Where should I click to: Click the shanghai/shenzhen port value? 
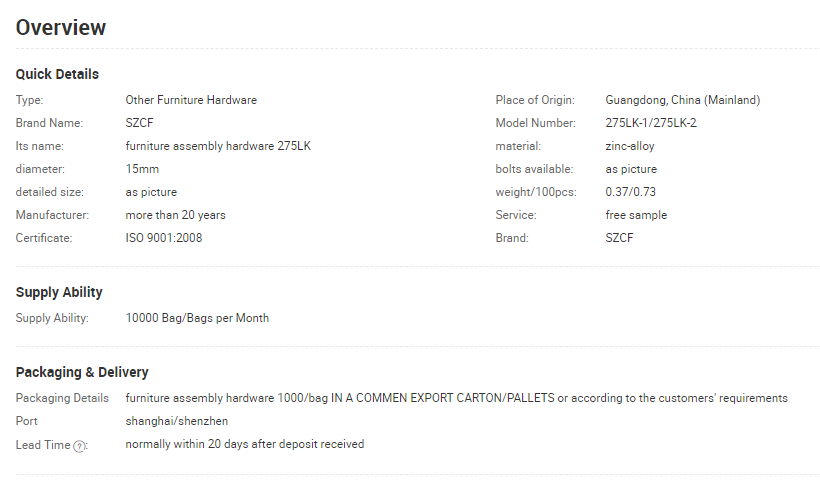tap(177, 421)
